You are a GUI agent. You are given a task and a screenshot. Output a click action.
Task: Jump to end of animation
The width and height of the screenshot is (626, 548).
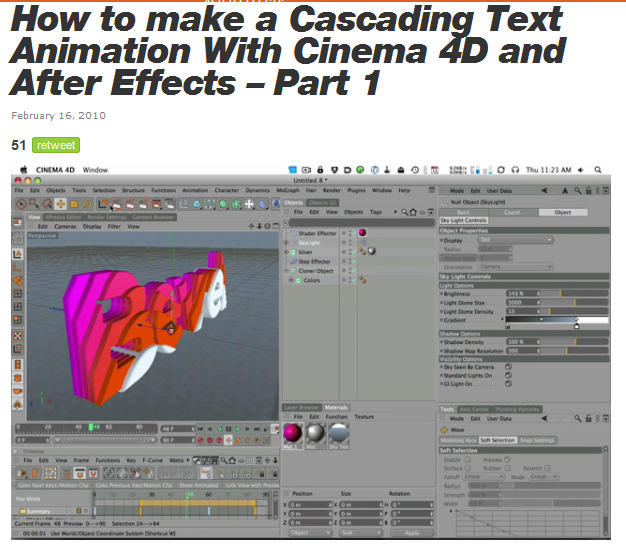(x=257, y=429)
